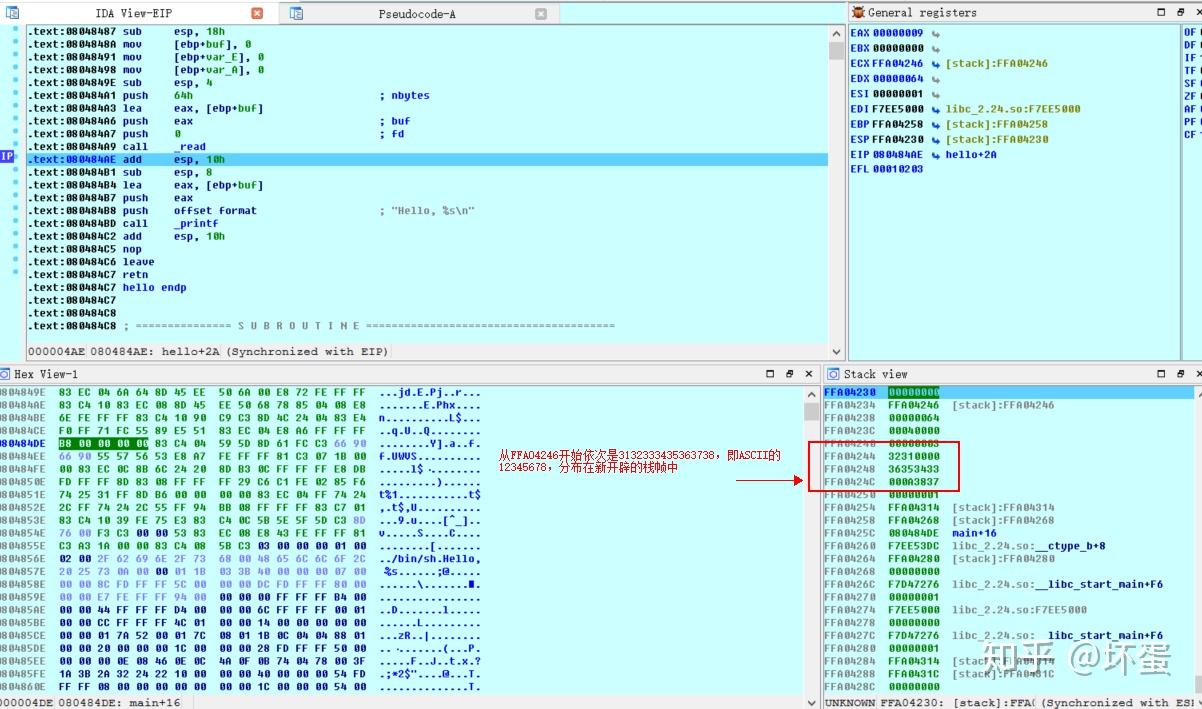The width and height of the screenshot is (1202, 709).
Task: Click the float icon on Stack view panel
Action: [1181, 374]
